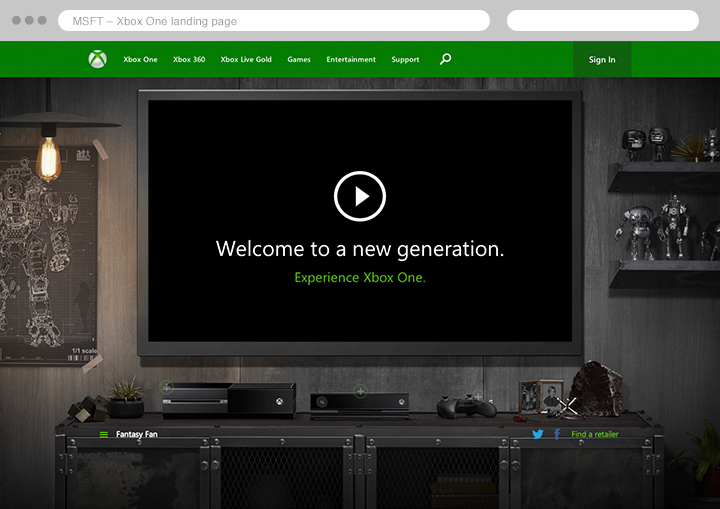The height and width of the screenshot is (509, 720).
Task: Click the plus hotspot on the Xbox One console
Action: click(167, 387)
